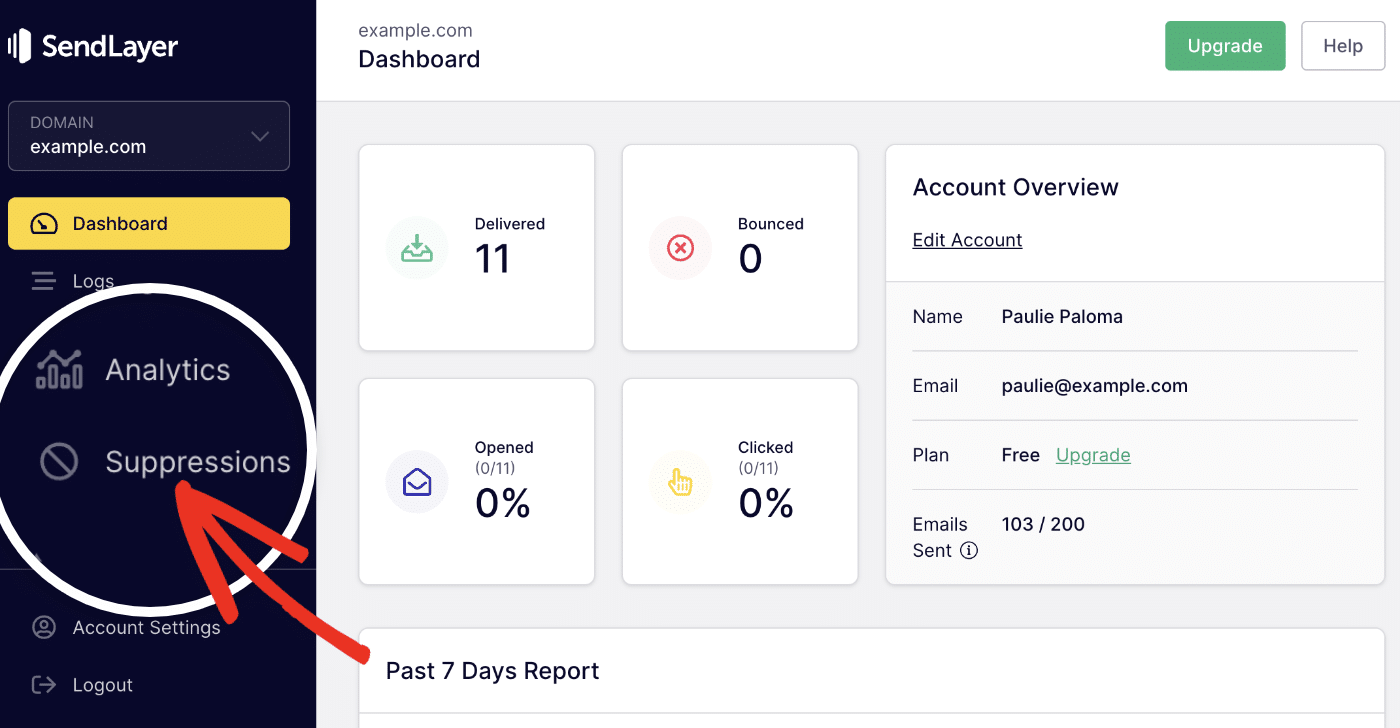Select the Logs sidebar icon
The height and width of the screenshot is (728, 1400).
(x=43, y=281)
